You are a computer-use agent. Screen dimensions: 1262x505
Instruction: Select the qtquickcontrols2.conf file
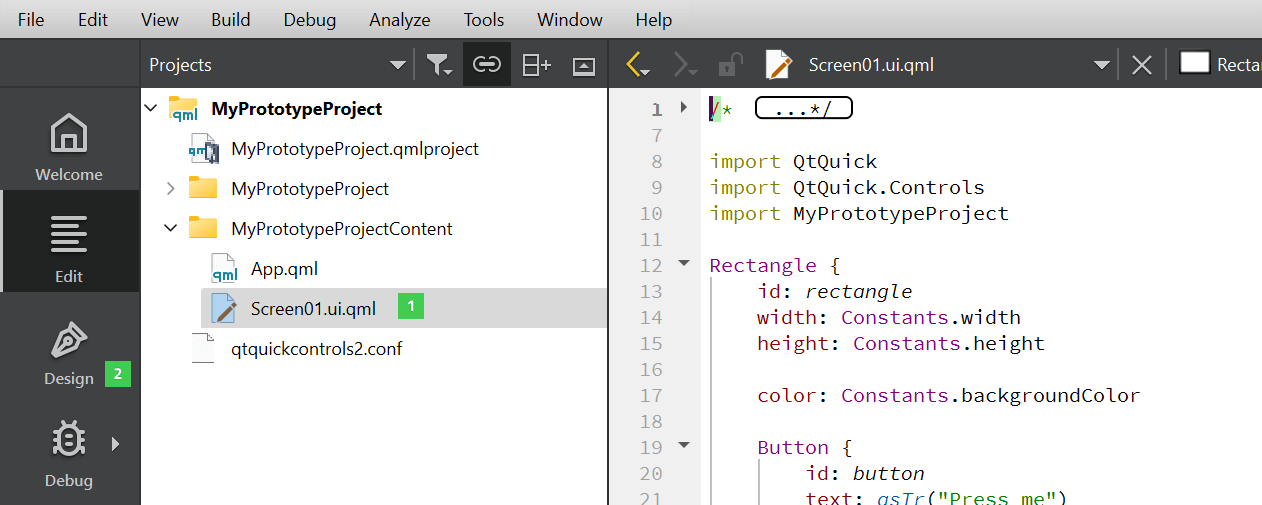pos(316,348)
